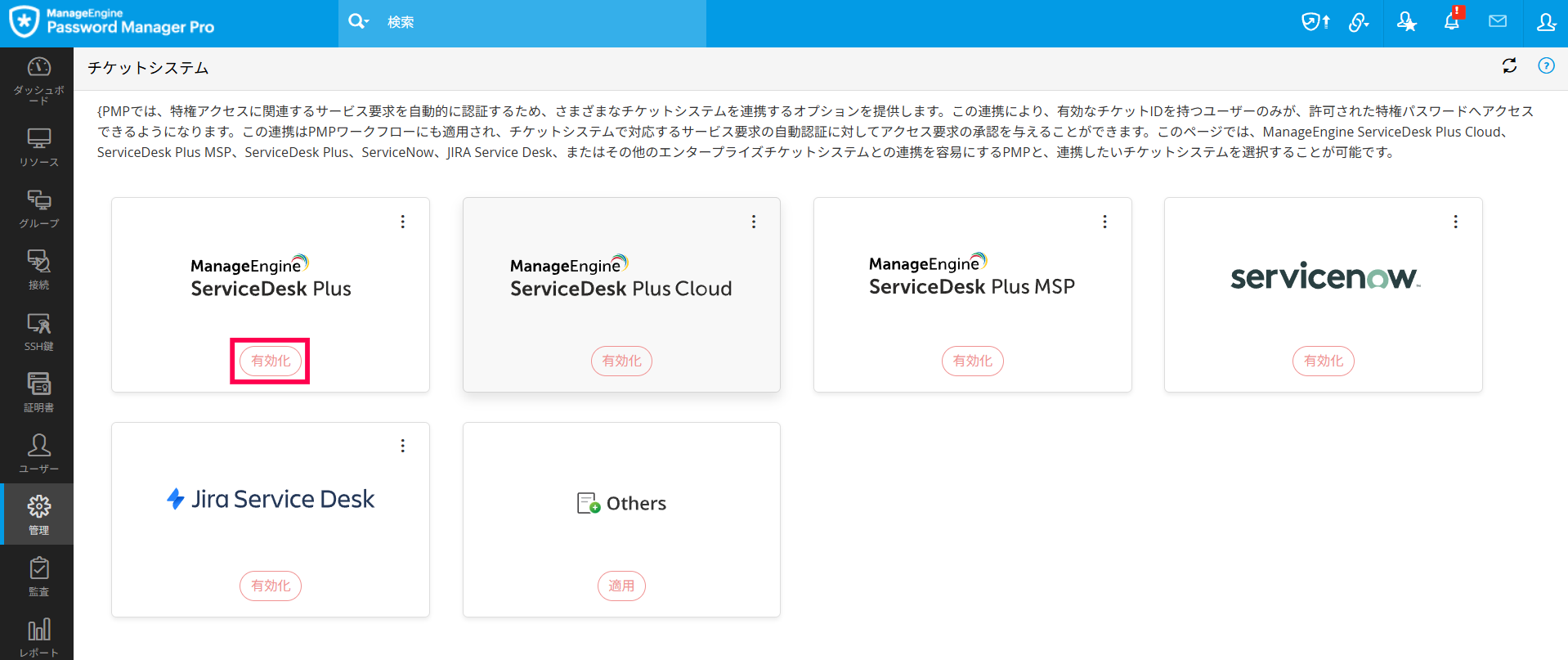This screenshot has height=660, width=1568.
Task: Open the mail envelope icon in header
Action: pos(1498,22)
